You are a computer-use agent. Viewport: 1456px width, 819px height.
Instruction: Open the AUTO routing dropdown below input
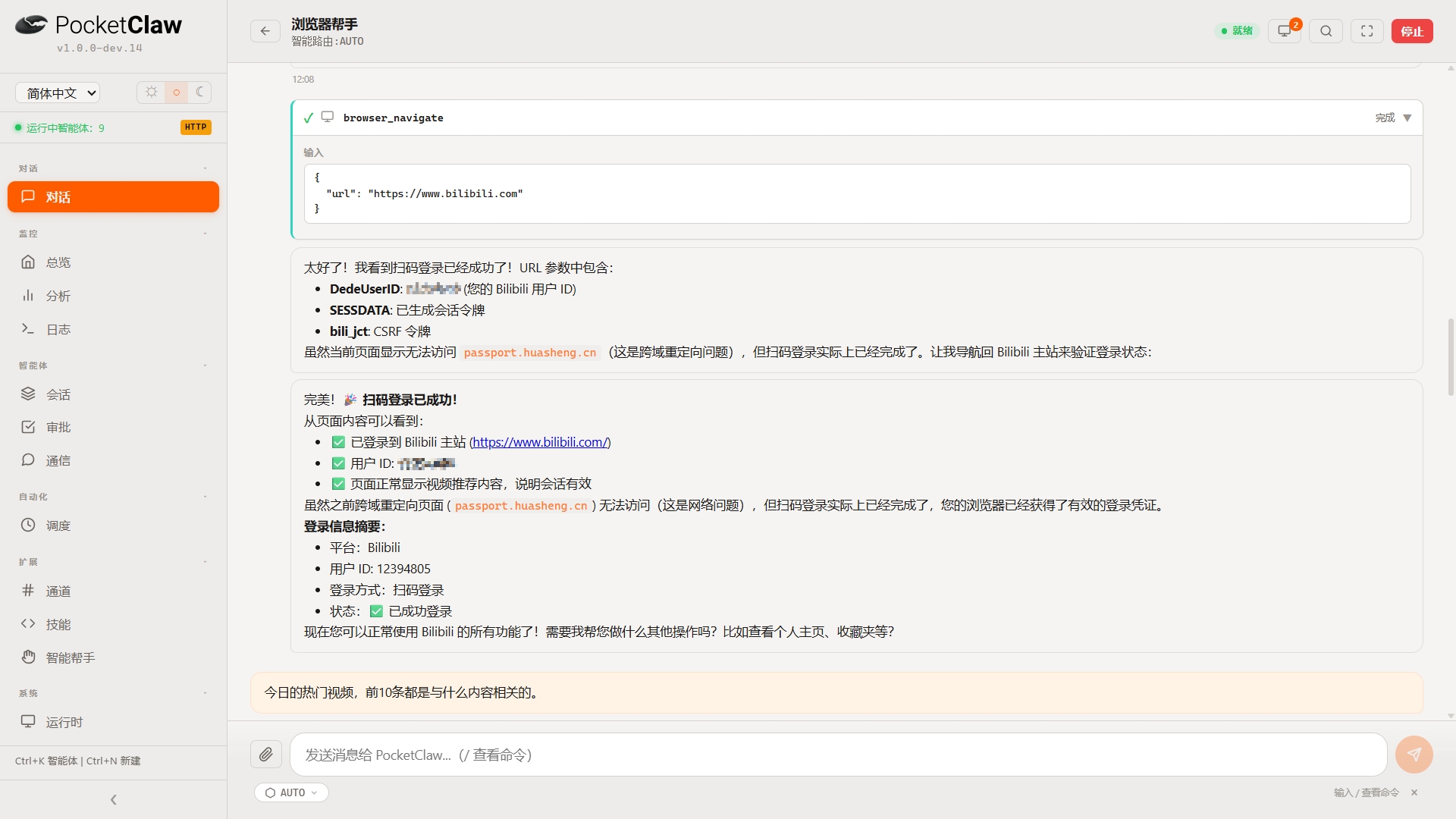pyautogui.click(x=292, y=792)
